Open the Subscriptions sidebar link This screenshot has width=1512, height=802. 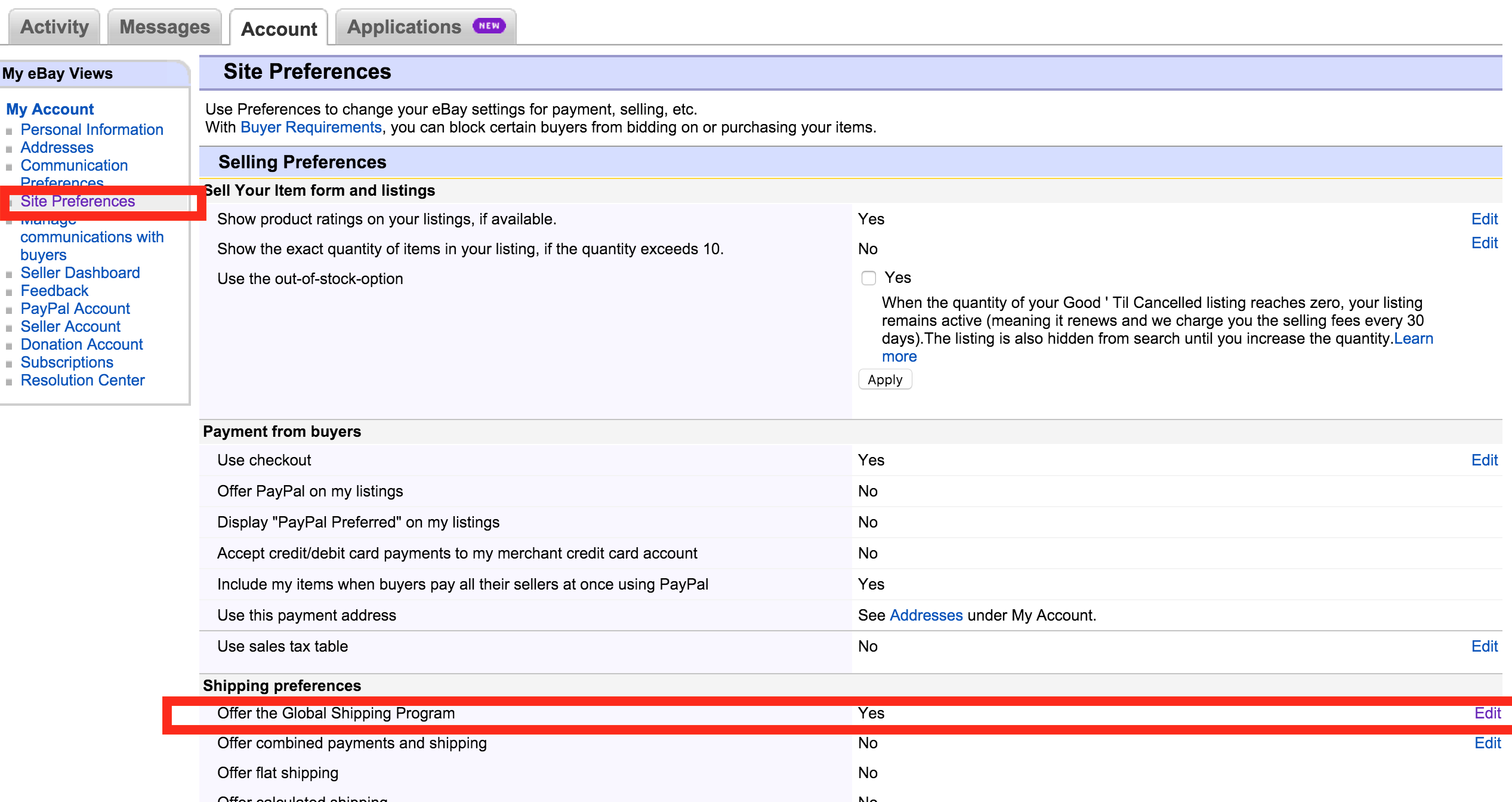[67, 362]
